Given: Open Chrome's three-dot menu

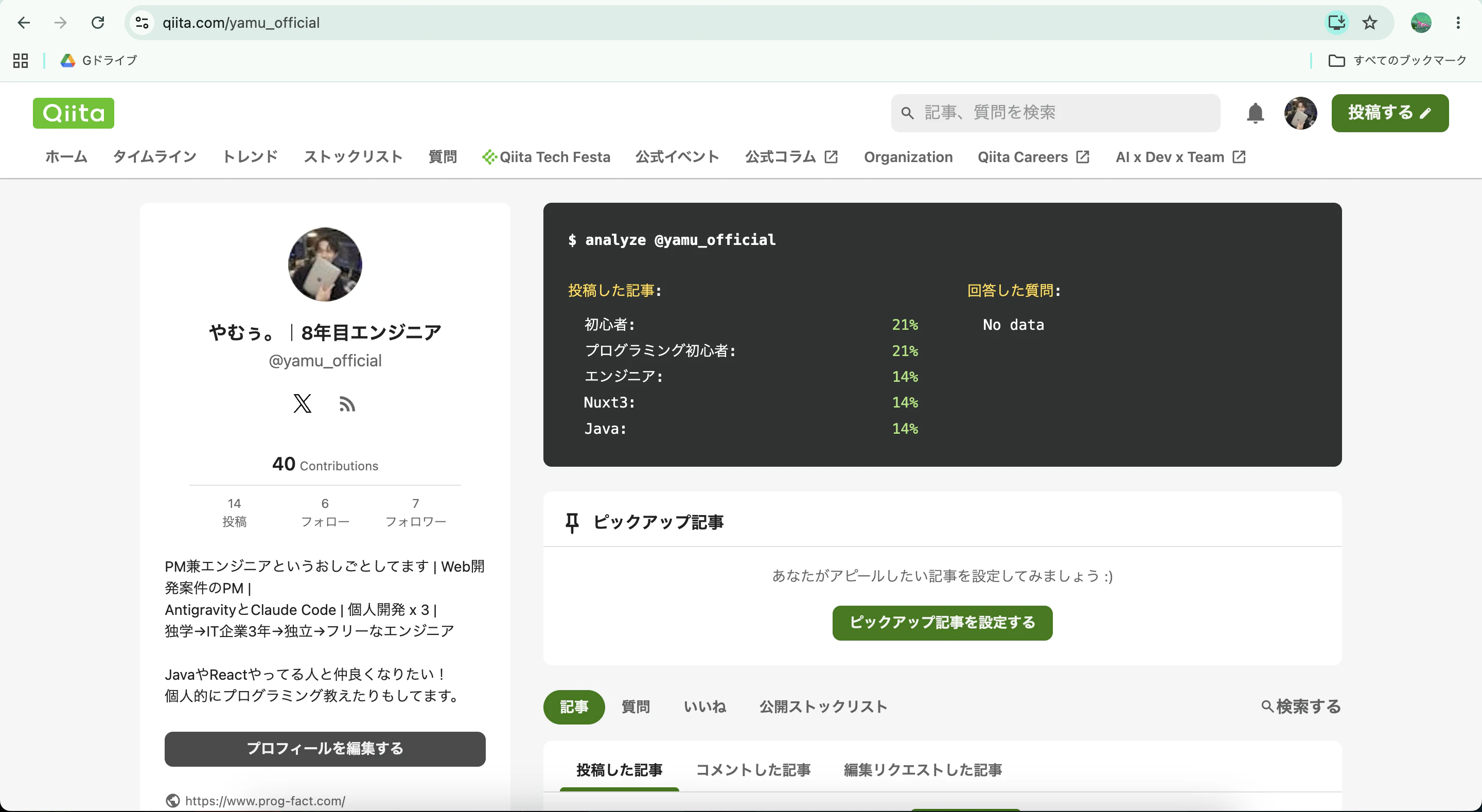Looking at the screenshot, I should pyautogui.click(x=1458, y=23).
